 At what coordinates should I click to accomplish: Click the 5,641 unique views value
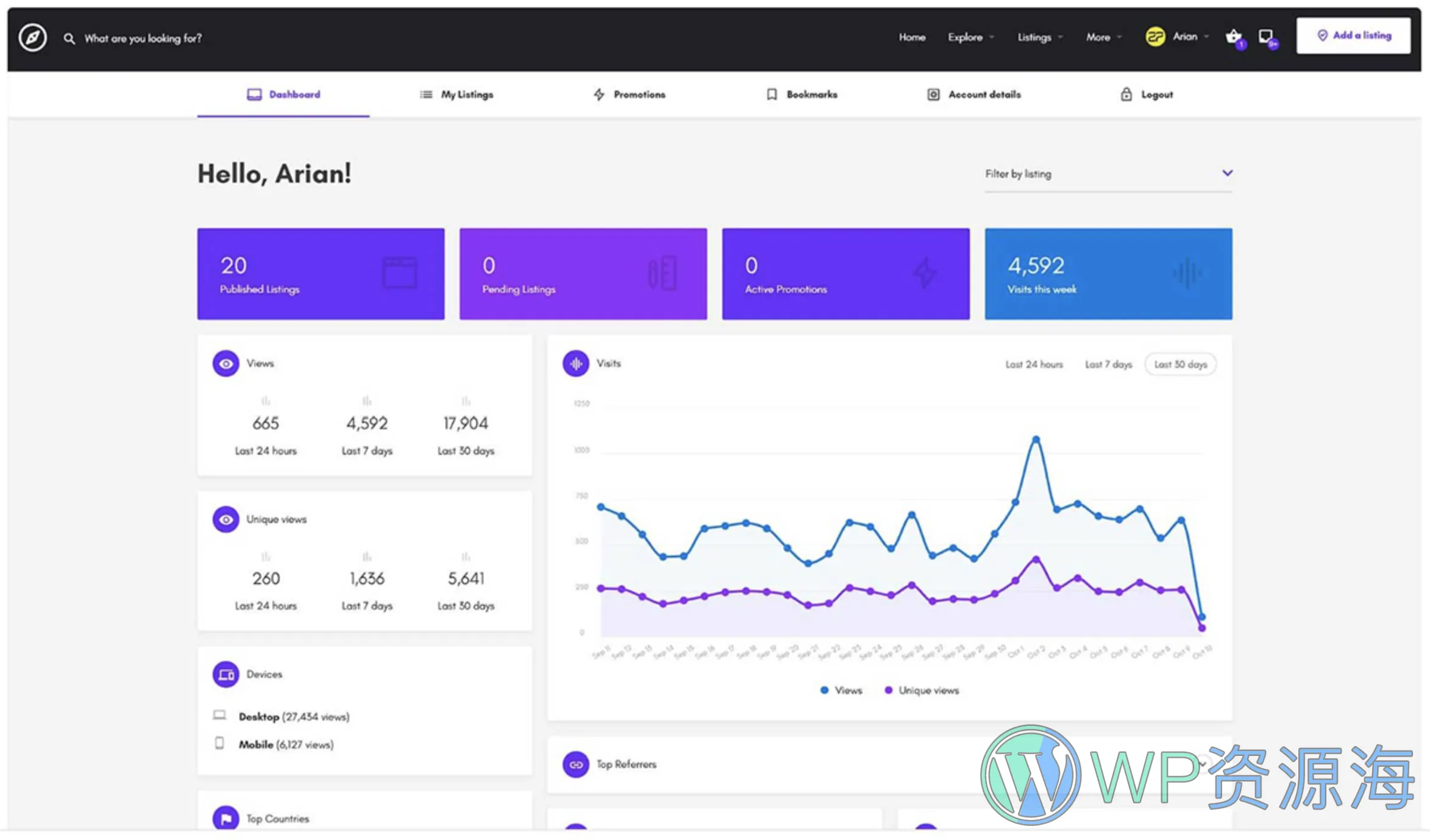[466, 578]
